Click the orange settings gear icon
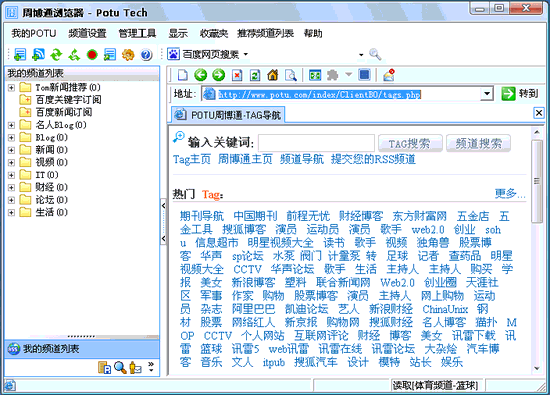 (x=128, y=54)
